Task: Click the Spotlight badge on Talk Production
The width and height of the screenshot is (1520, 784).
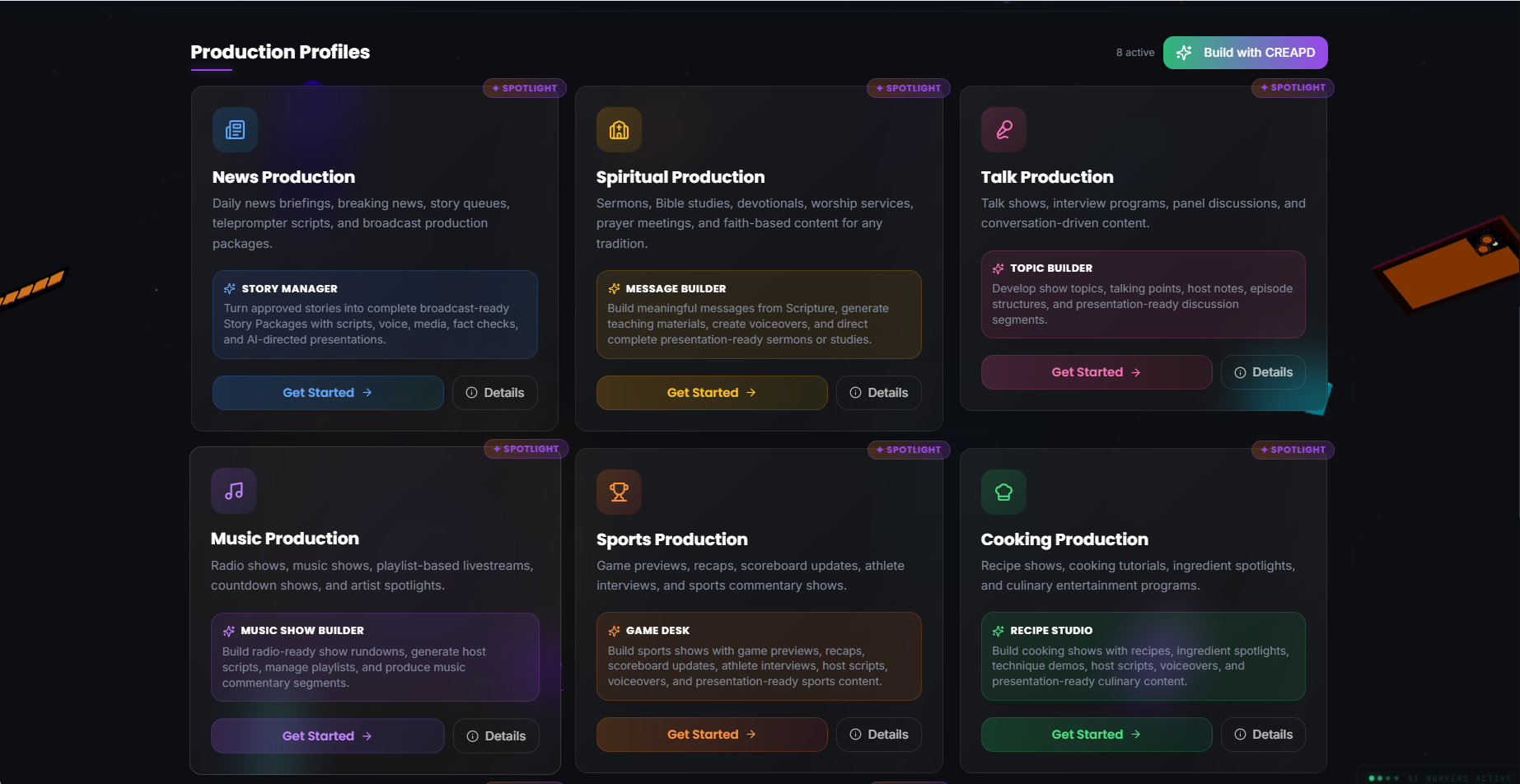Action: coord(1293,87)
